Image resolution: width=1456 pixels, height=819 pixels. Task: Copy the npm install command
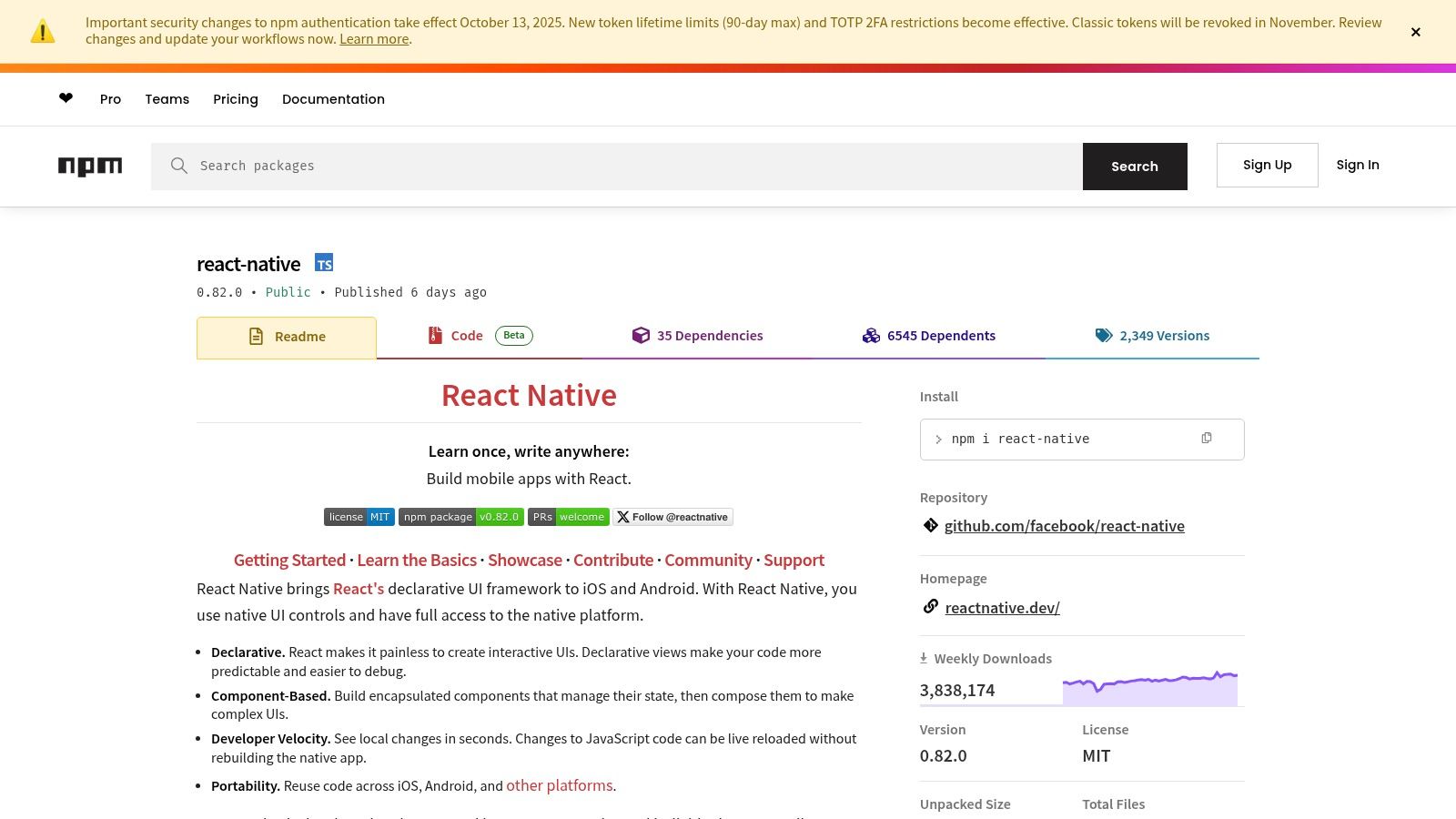tap(1206, 439)
